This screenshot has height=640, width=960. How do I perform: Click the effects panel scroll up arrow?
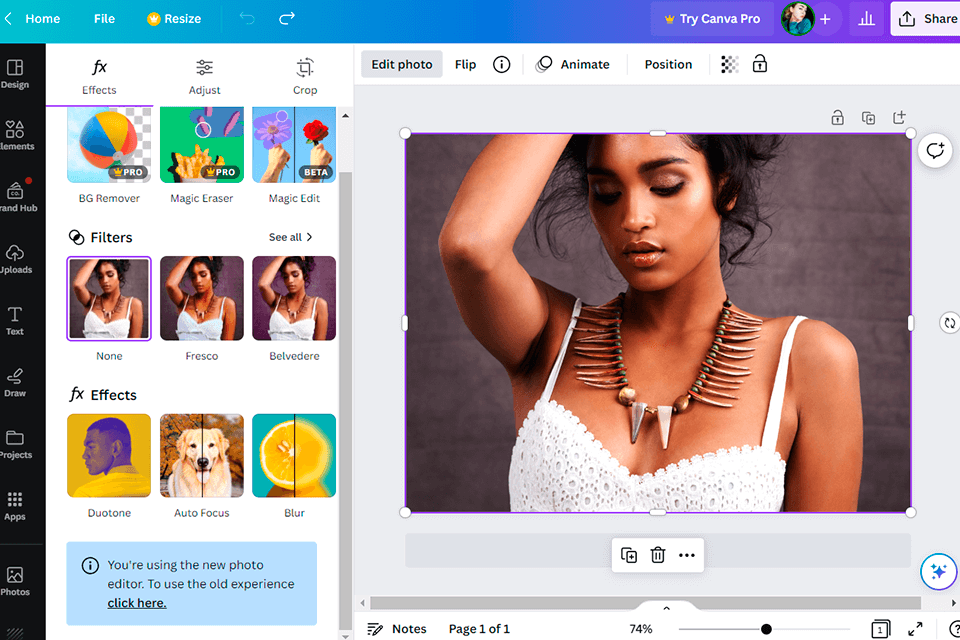tap(345, 115)
